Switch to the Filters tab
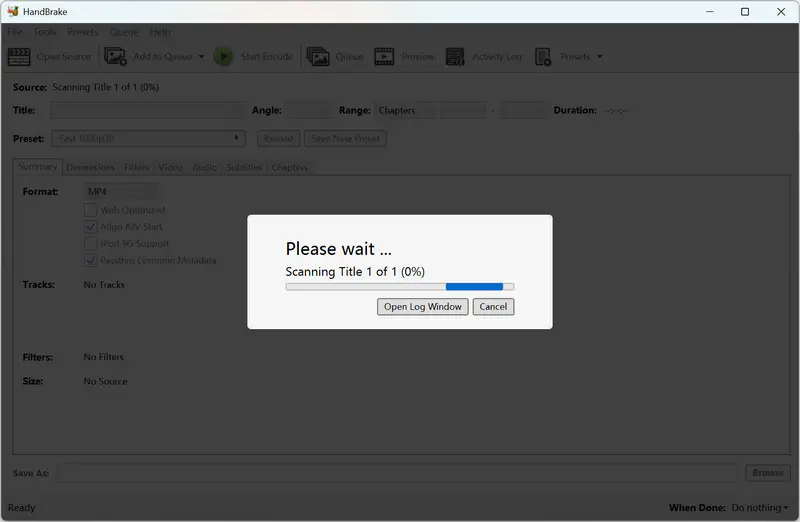Viewport: 800px width, 522px height. coord(137,167)
